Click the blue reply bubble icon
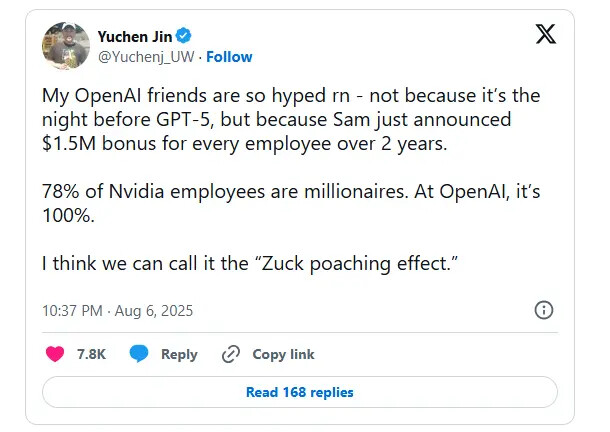This screenshot has width=610, height=432. [140, 354]
